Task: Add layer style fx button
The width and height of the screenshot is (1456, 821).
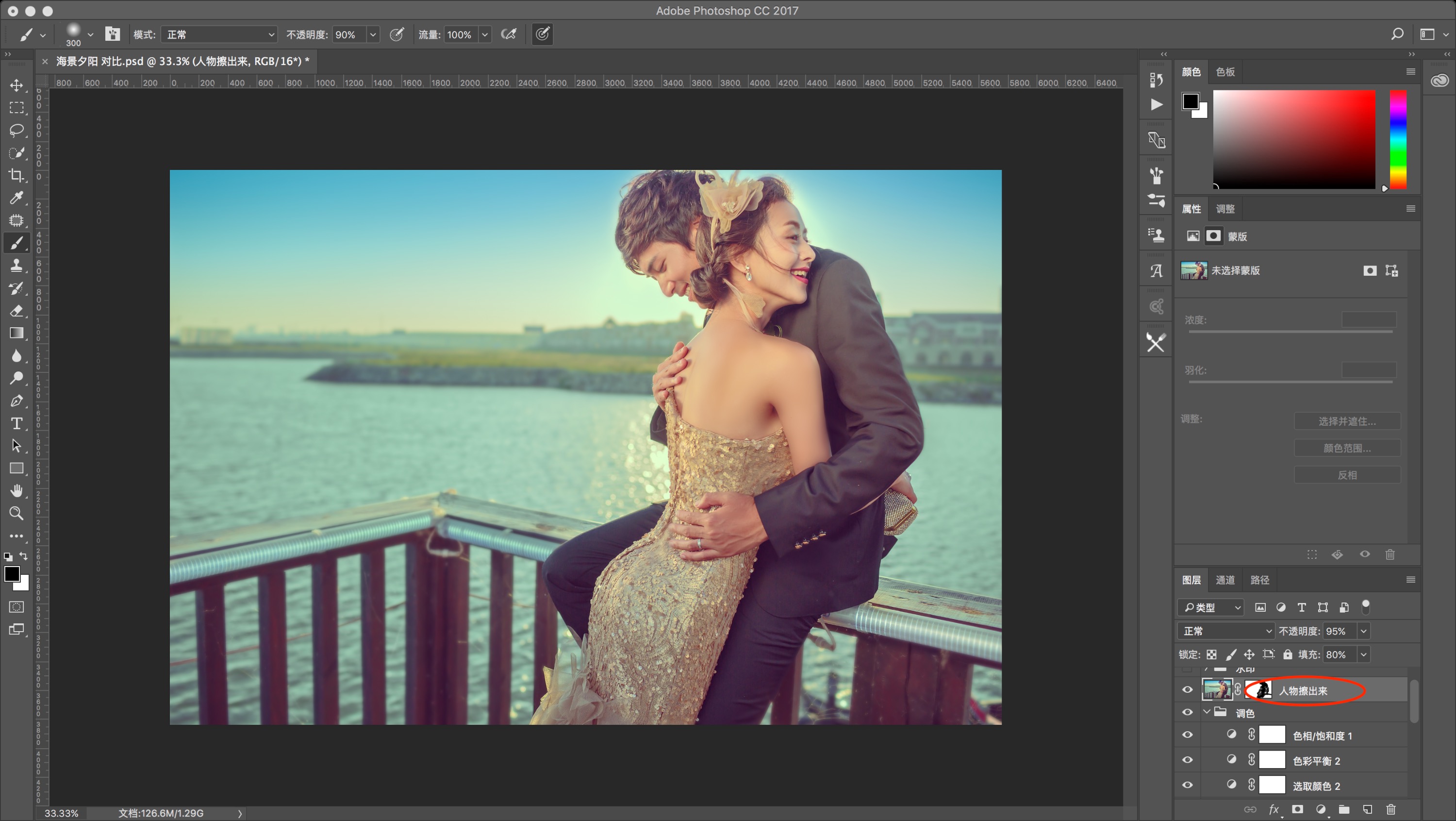Action: coord(1274,810)
